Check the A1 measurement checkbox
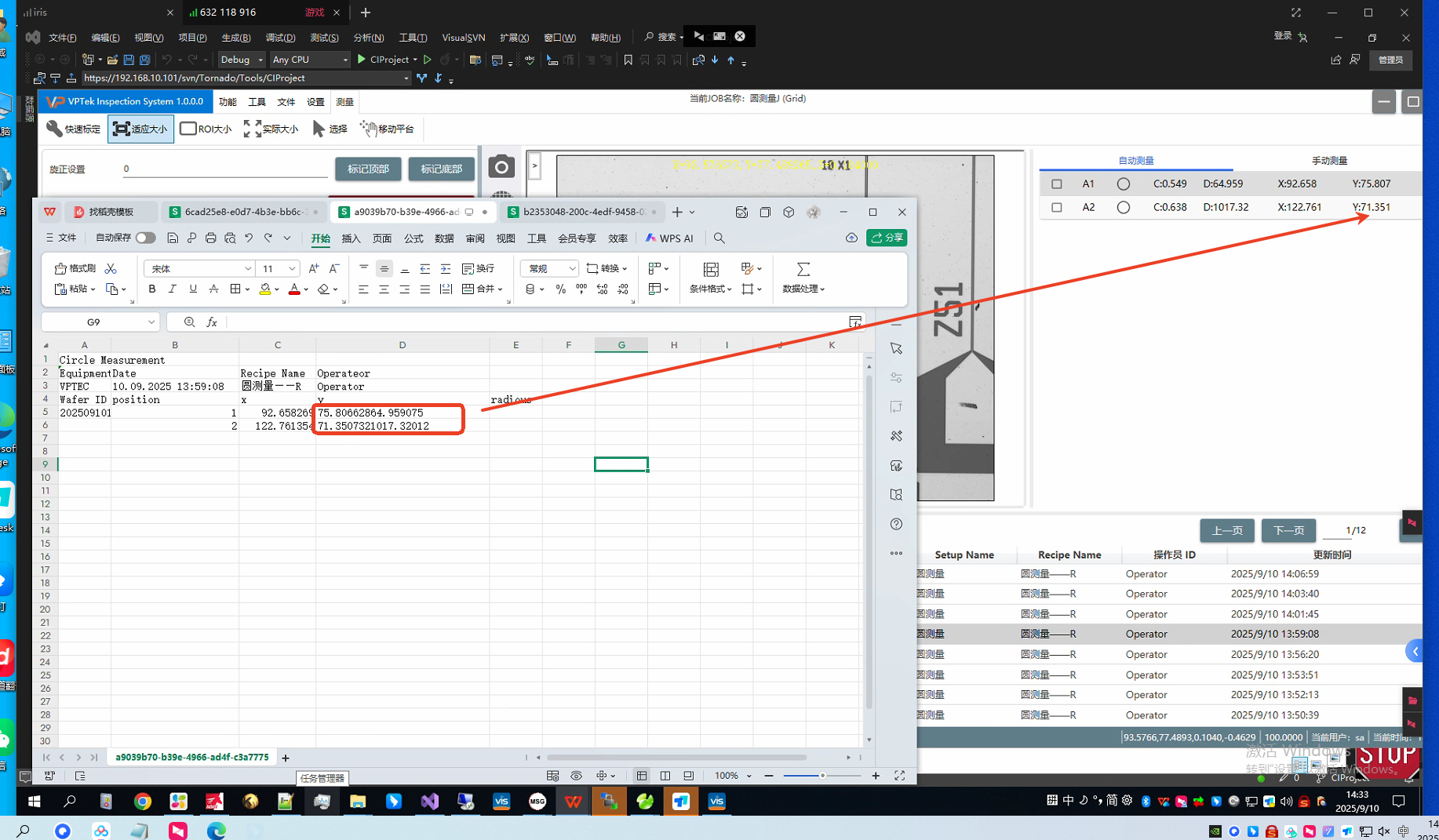Viewport: 1439px width, 840px height. pos(1057,184)
